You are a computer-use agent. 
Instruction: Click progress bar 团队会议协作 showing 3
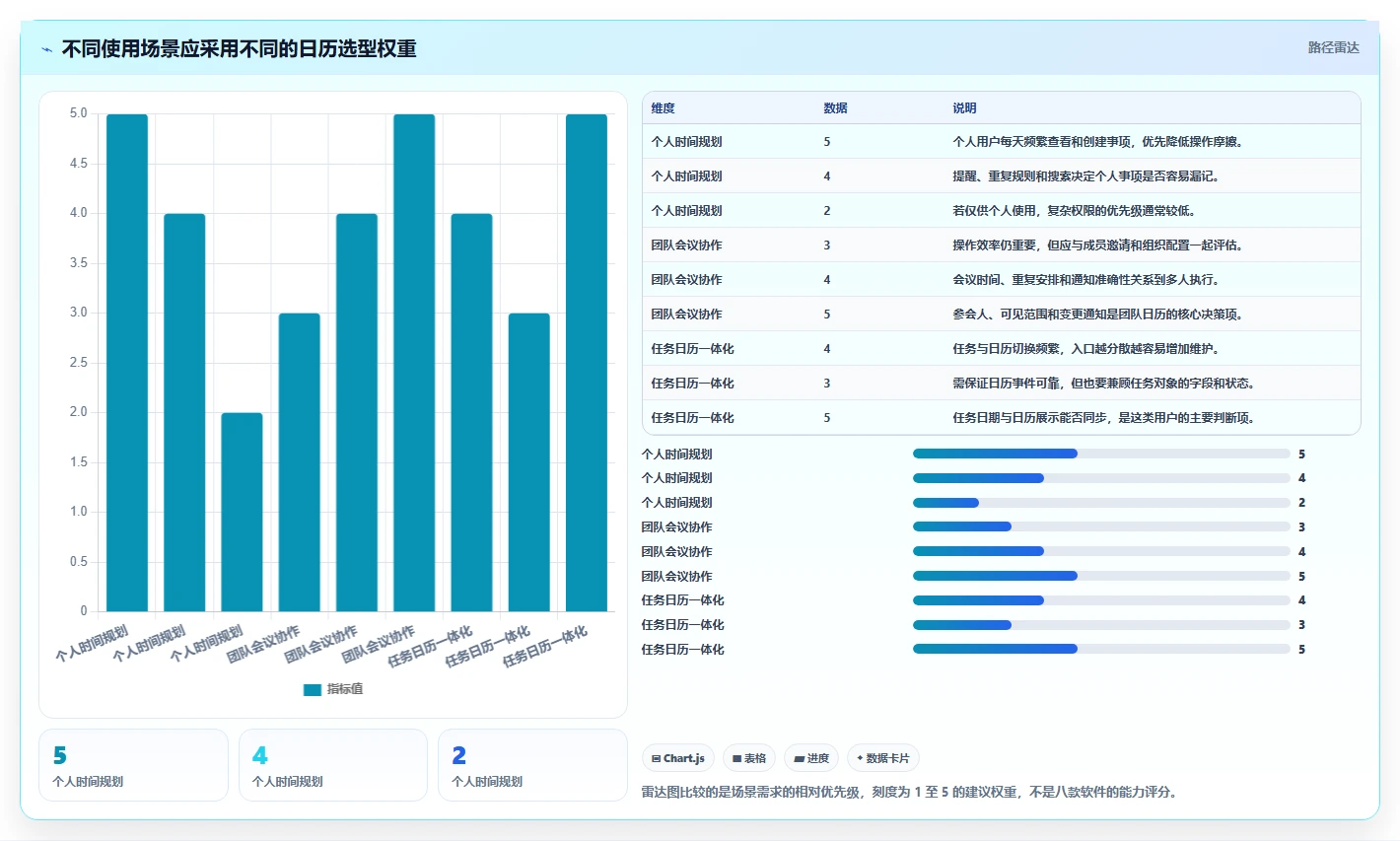pyautogui.click(x=1101, y=526)
